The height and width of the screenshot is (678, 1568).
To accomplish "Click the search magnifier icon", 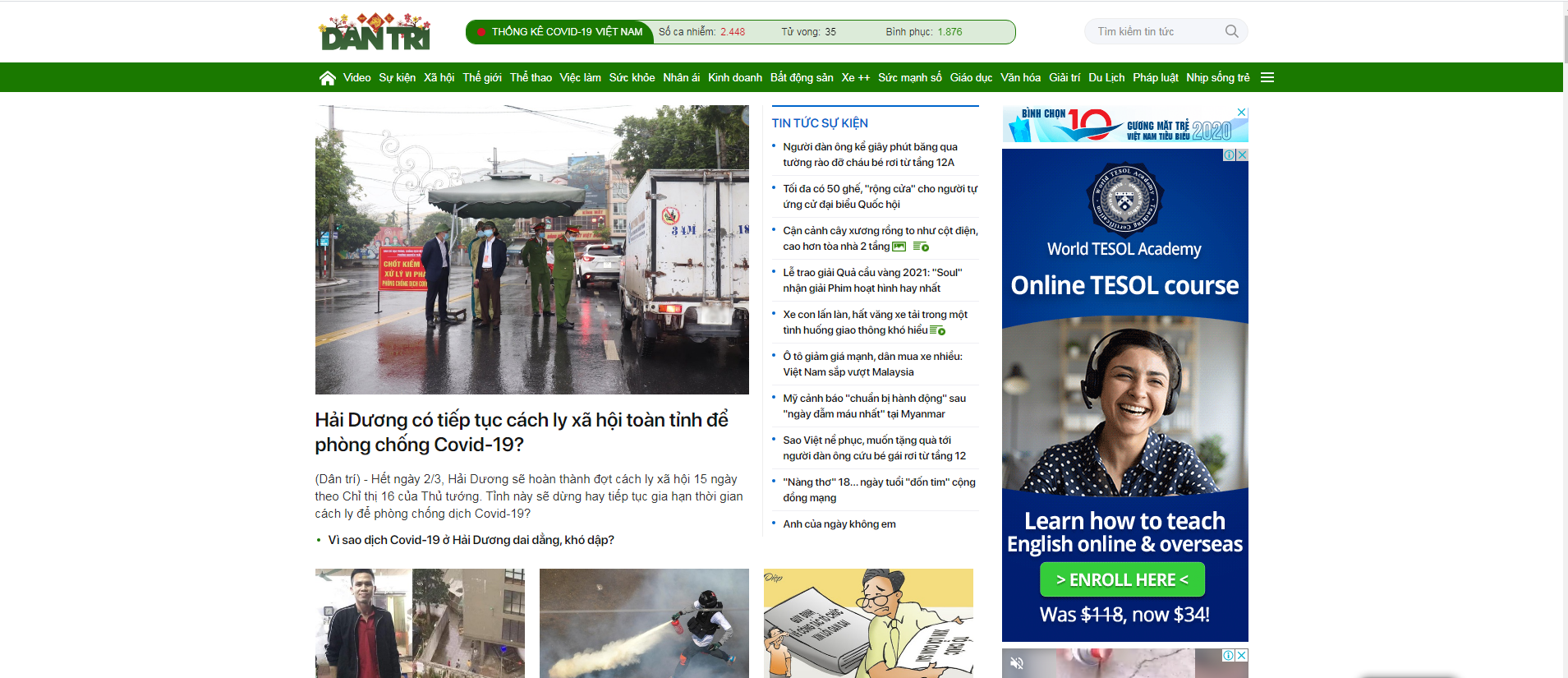I will click(x=1231, y=31).
